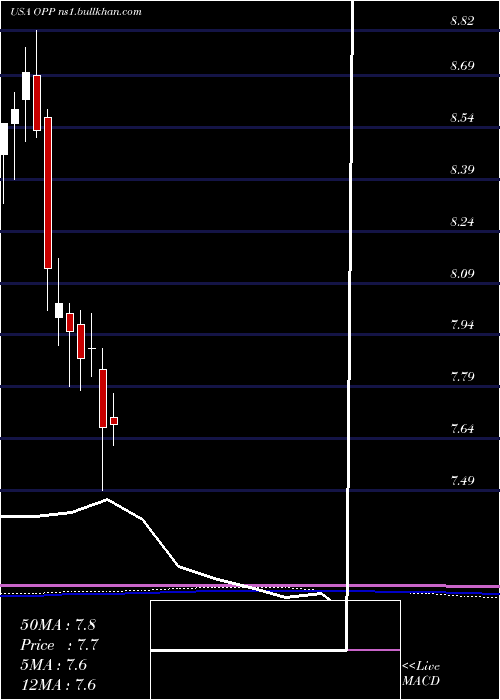This screenshot has height=700, width=500.
Task: Click the 8.24 price axis label
Action: pyautogui.click(x=462, y=222)
